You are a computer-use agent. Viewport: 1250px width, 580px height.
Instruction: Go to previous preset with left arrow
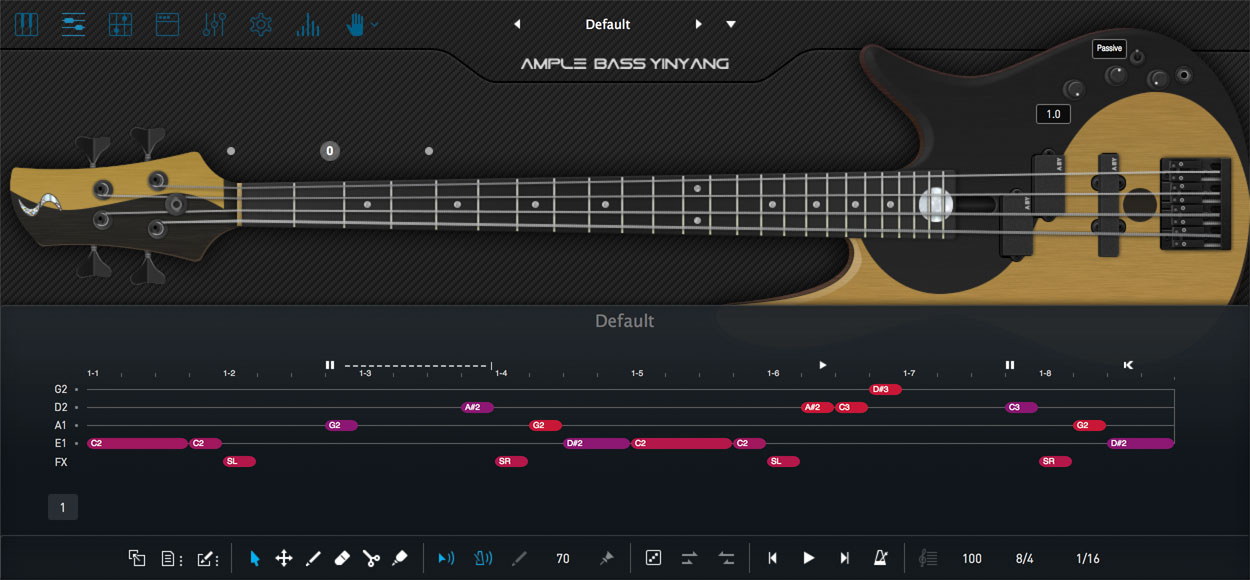pos(517,24)
